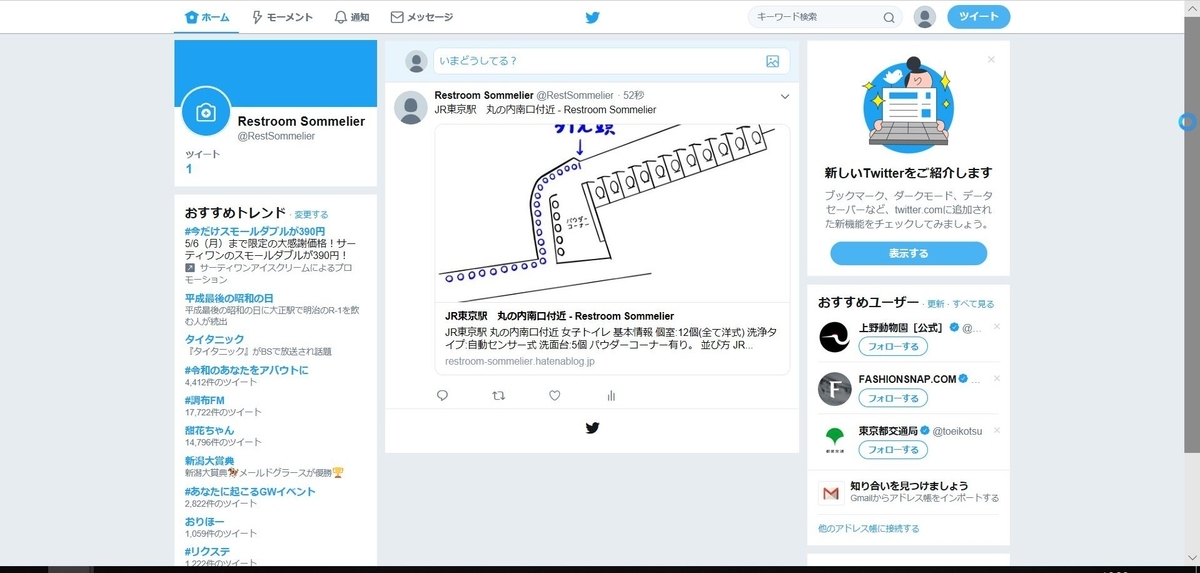
Task: Click the camera icon on profile picture
Action: click(x=206, y=112)
